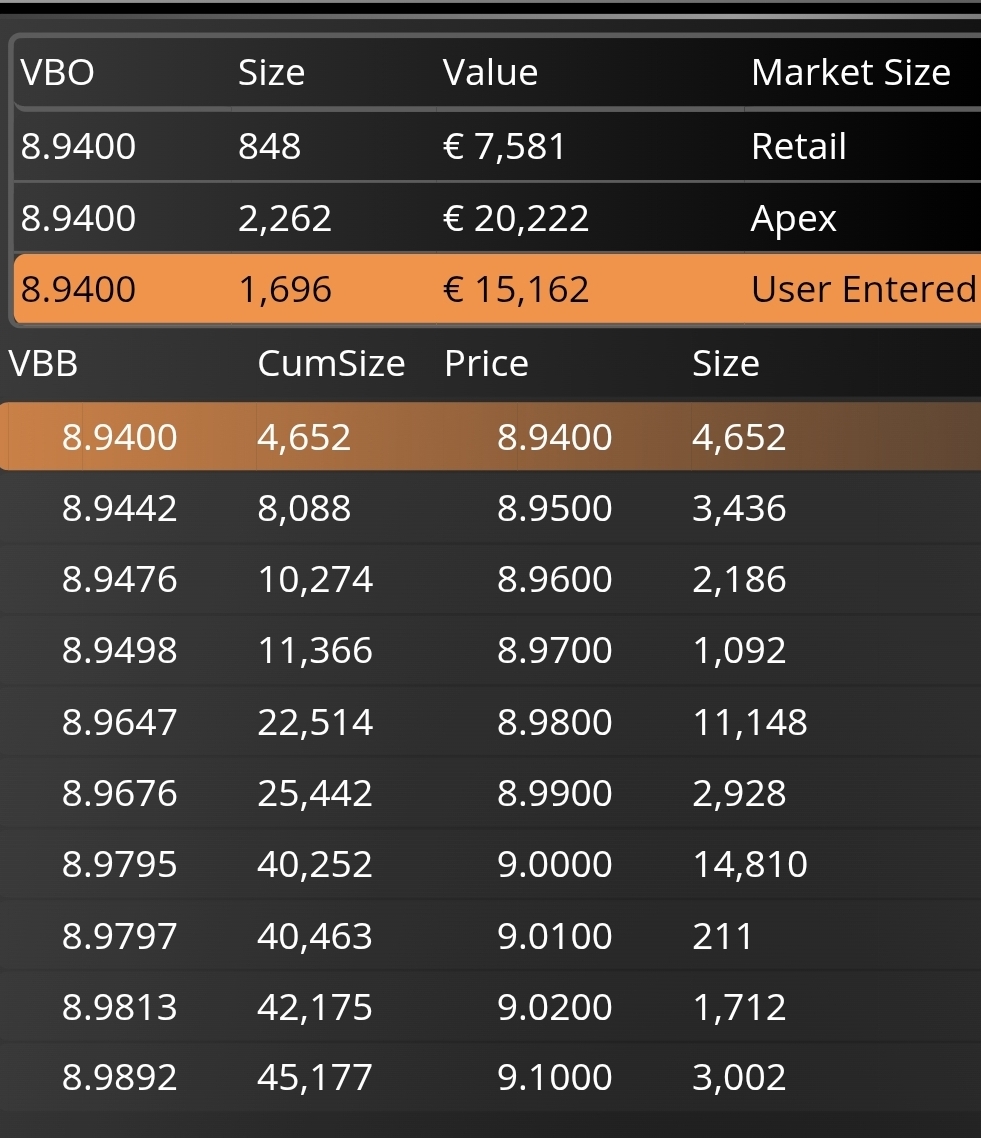Click the € 20,222 value cell

[516, 219]
